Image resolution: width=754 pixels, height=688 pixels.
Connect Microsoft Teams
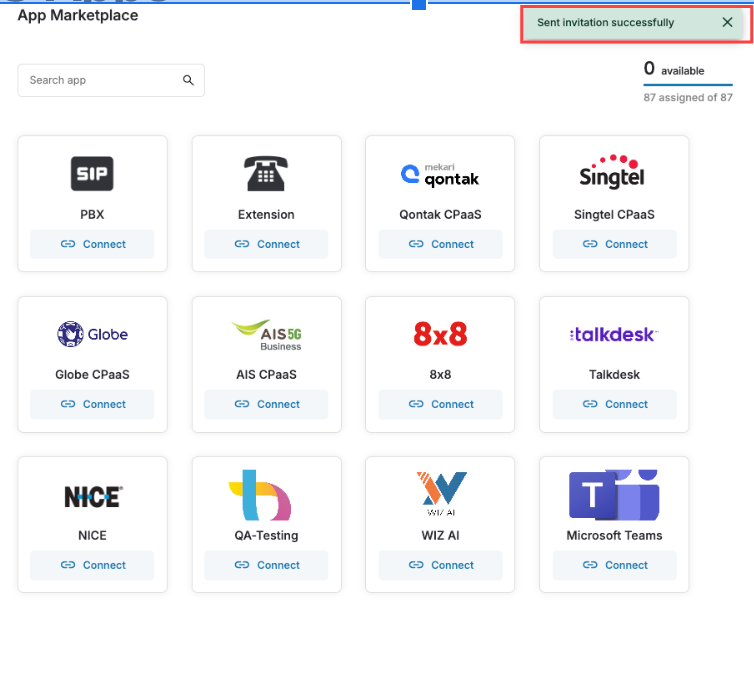[615, 565]
